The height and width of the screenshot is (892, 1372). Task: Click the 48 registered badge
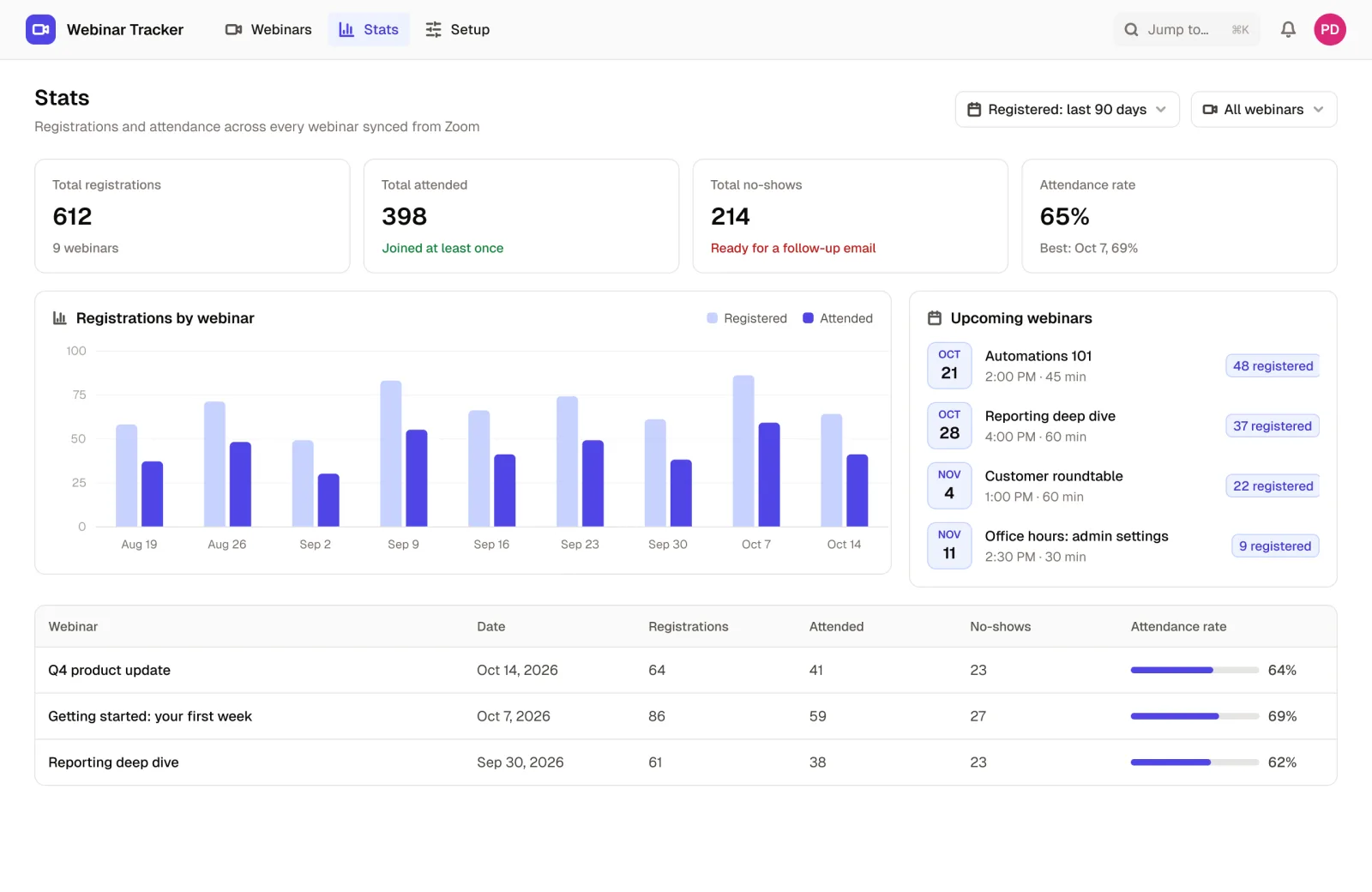click(1273, 366)
